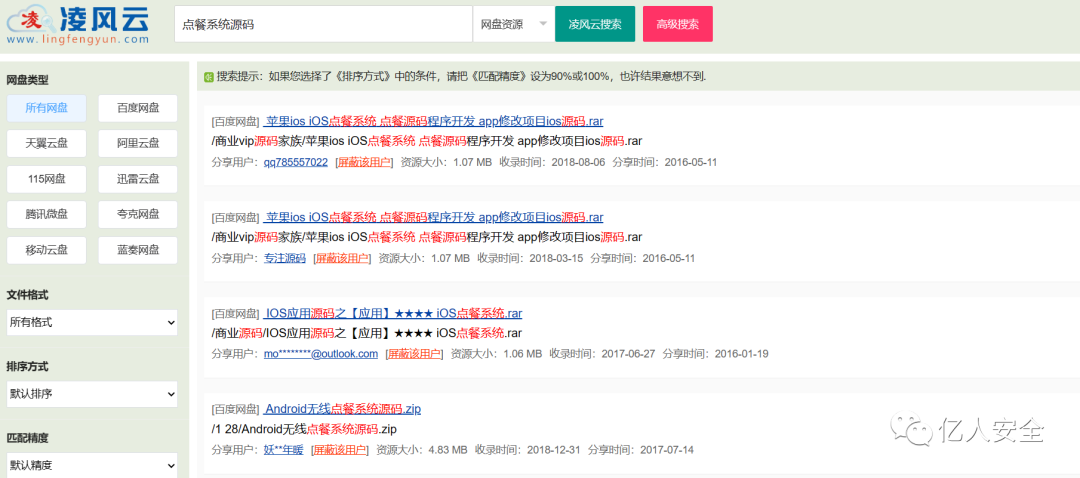Click the path /1 28/Android无线点餐系统源码.zip
The height and width of the screenshot is (478, 1080).
point(304,429)
